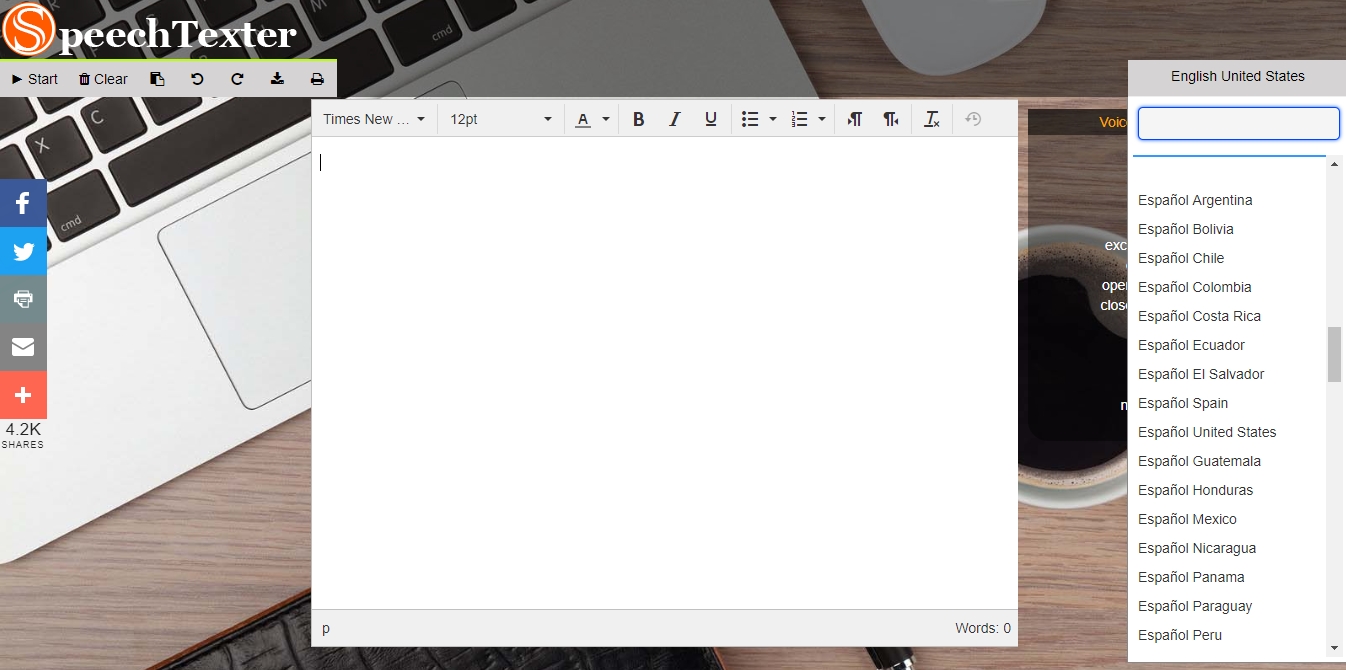Click the language list scrollbar thumb
The image size is (1346, 670).
pyautogui.click(x=1334, y=354)
